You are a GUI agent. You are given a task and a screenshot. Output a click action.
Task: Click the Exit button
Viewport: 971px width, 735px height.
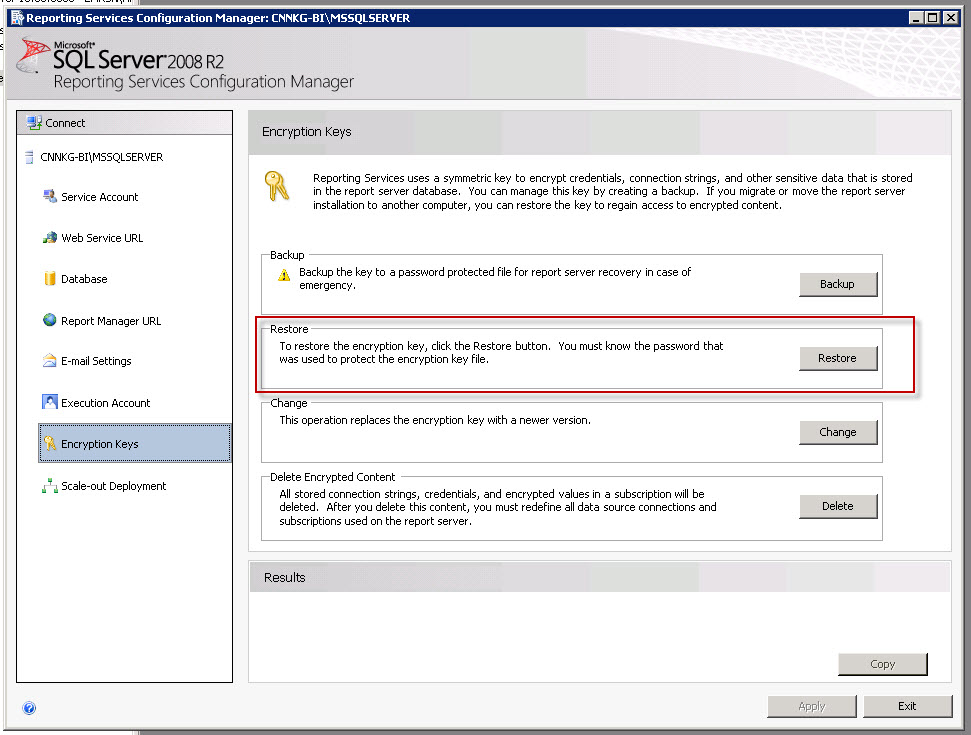pos(908,706)
